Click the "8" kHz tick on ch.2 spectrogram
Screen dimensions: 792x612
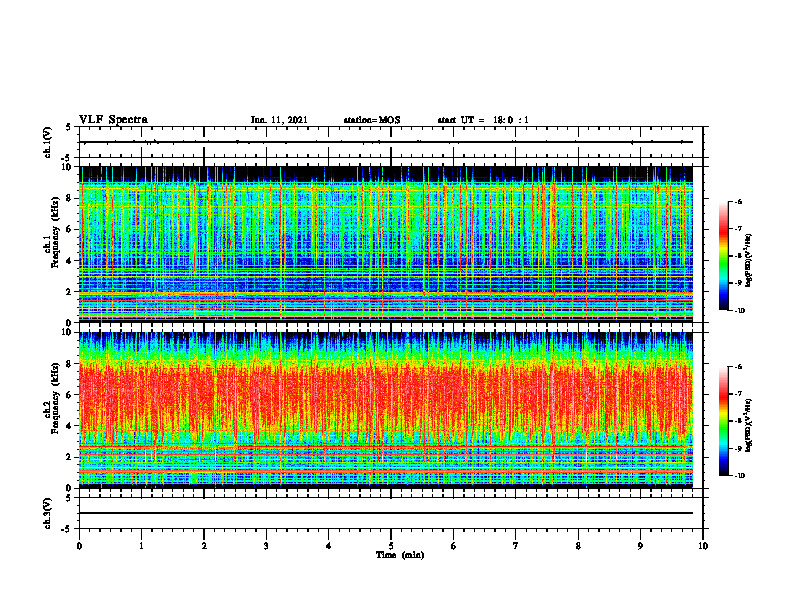coord(70,364)
